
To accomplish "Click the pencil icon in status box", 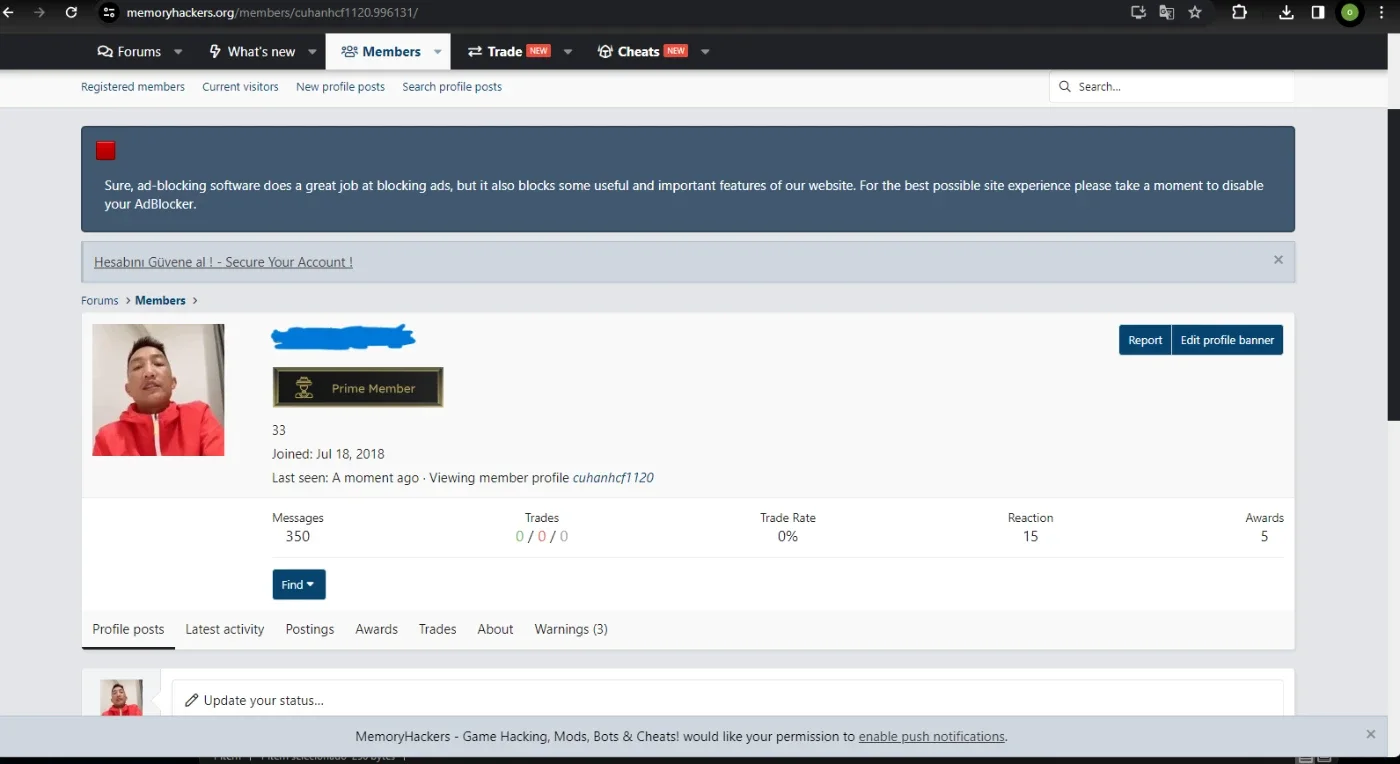I will 192,700.
